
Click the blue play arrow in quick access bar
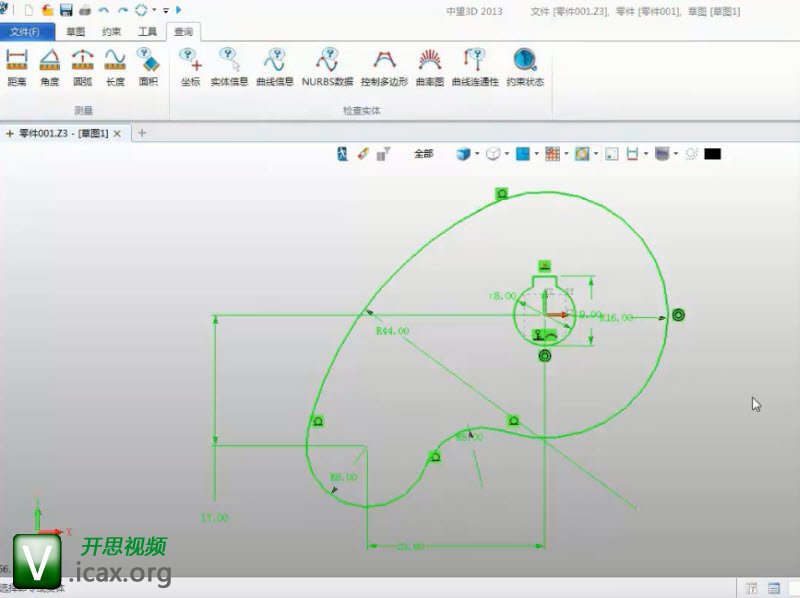pos(179,10)
